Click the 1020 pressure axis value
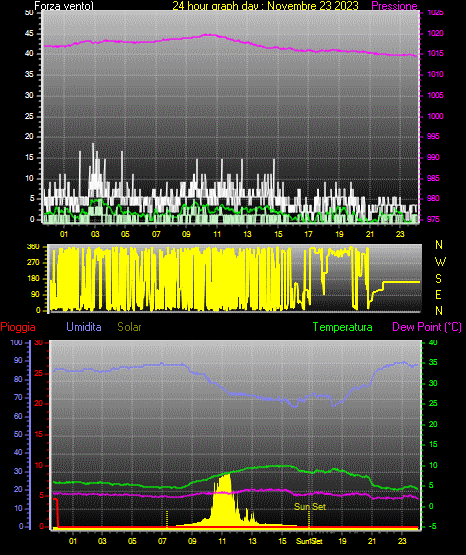Viewport: 466px width, 555px height. [x=435, y=33]
